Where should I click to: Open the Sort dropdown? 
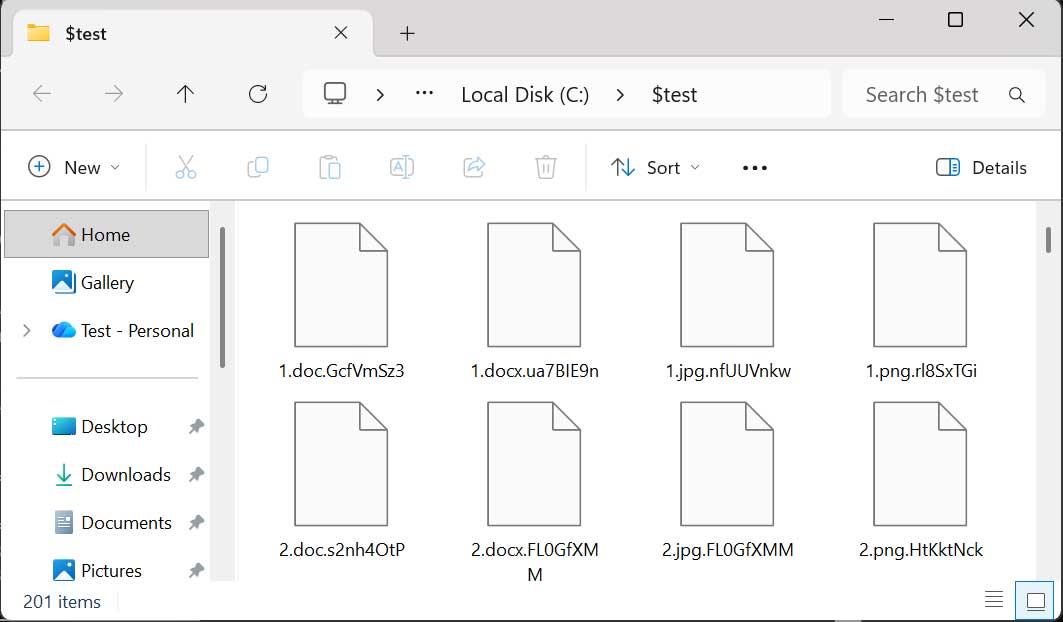pos(655,167)
